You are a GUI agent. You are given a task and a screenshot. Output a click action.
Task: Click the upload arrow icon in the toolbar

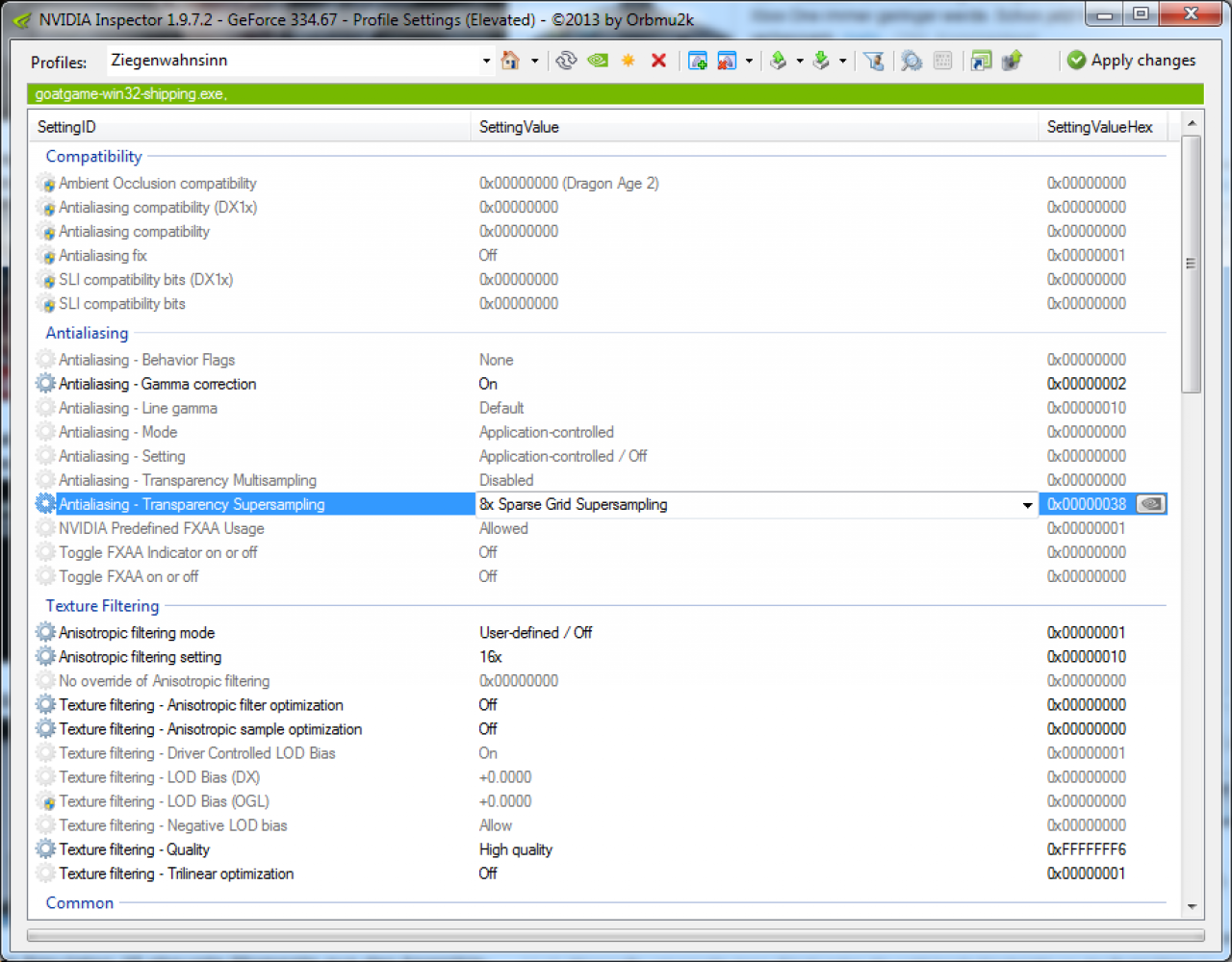[x=1012, y=61]
